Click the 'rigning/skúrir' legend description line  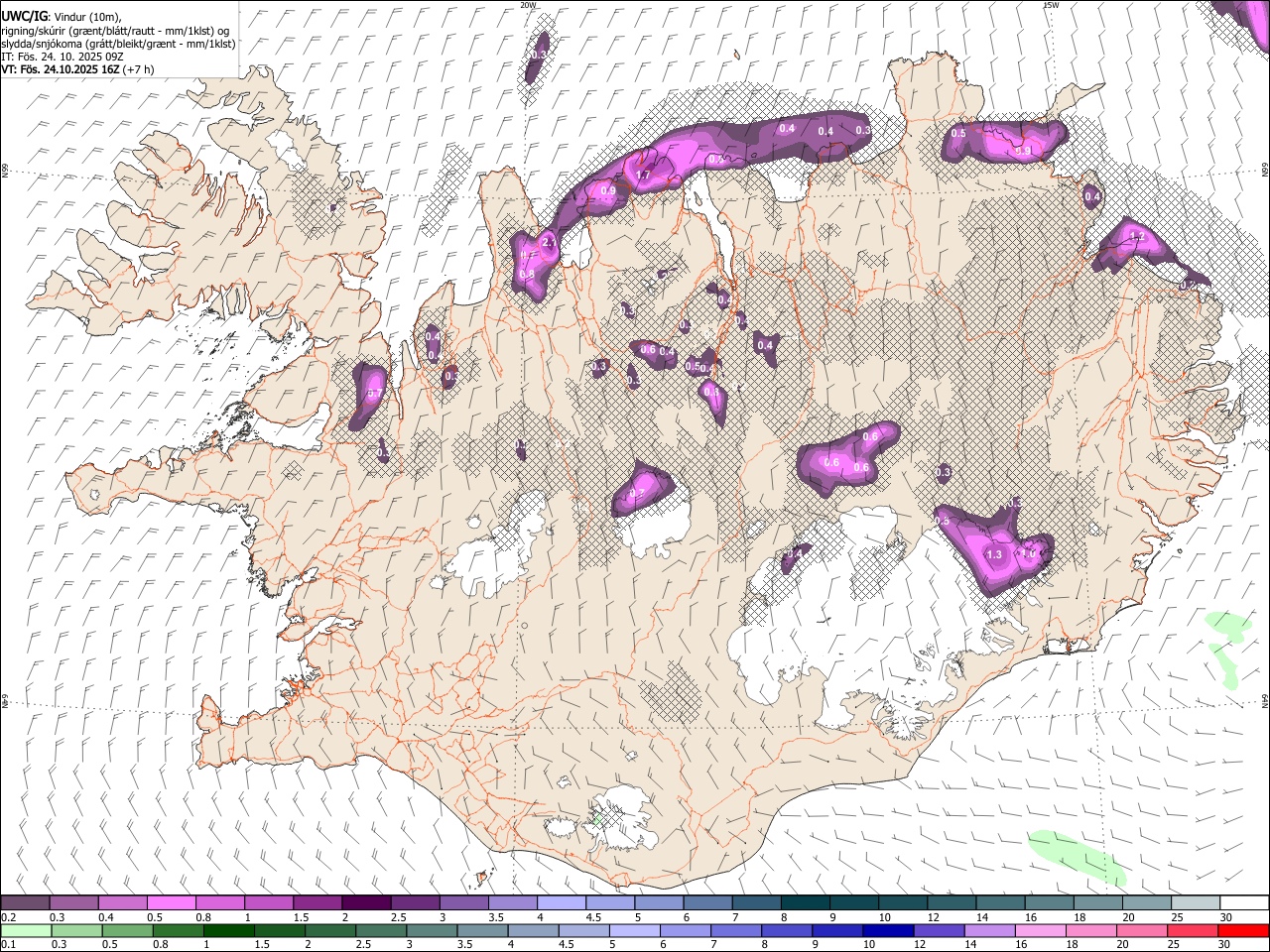[x=115, y=30]
